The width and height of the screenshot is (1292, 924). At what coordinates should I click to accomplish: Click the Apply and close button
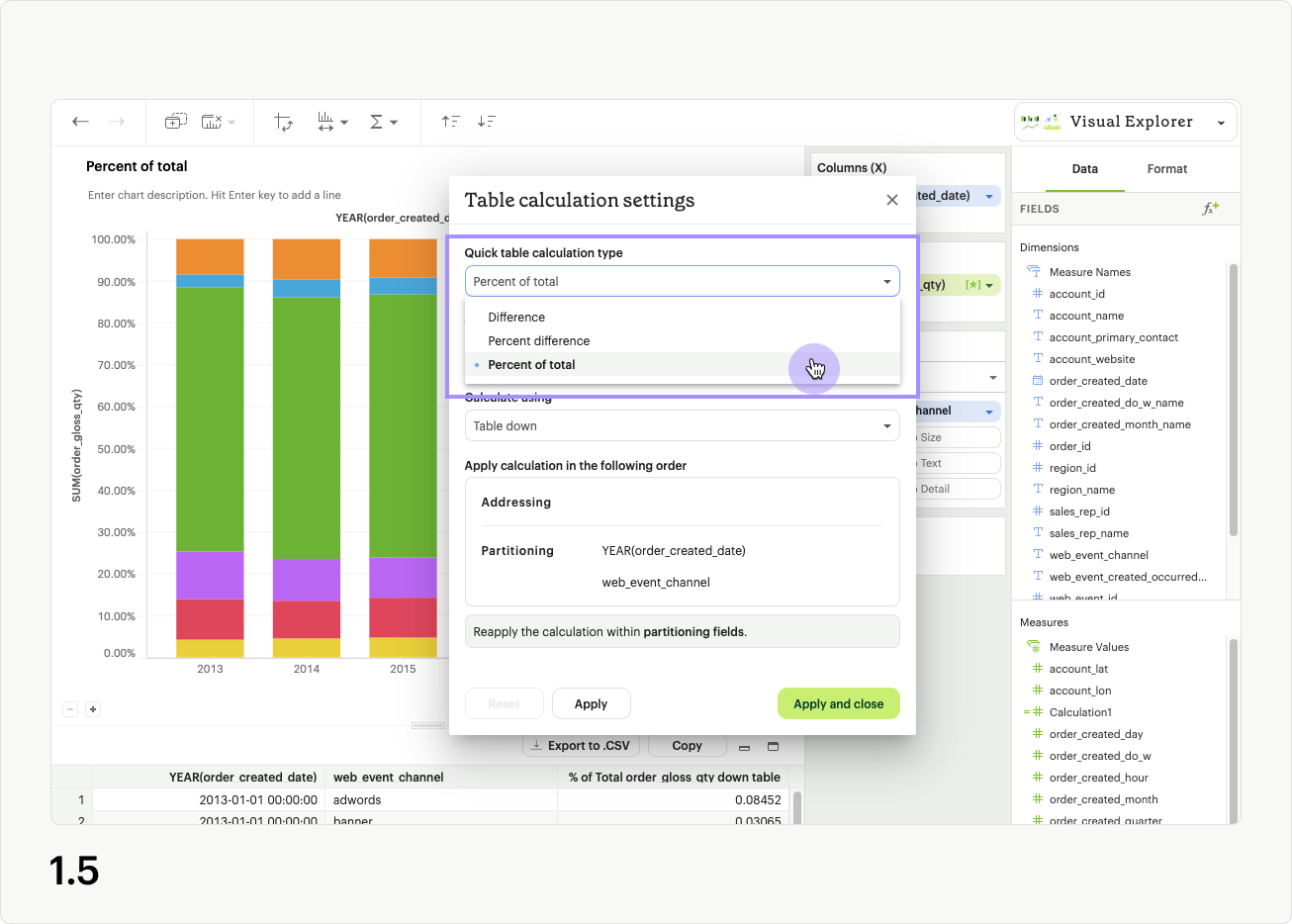click(838, 704)
